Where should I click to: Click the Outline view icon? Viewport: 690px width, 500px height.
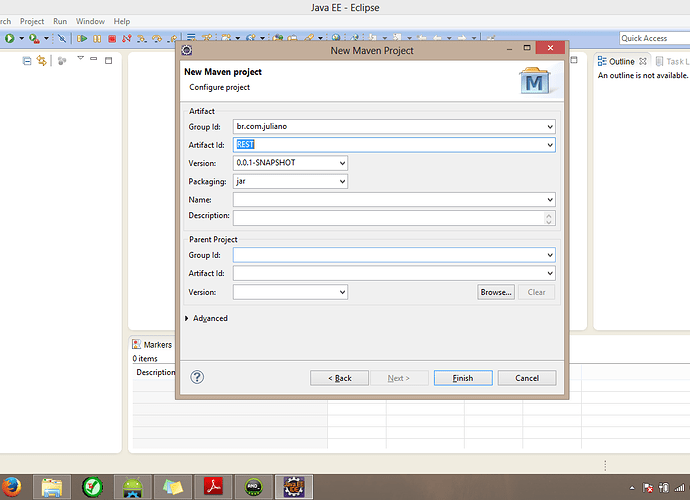pyautogui.click(x=602, y=61)
